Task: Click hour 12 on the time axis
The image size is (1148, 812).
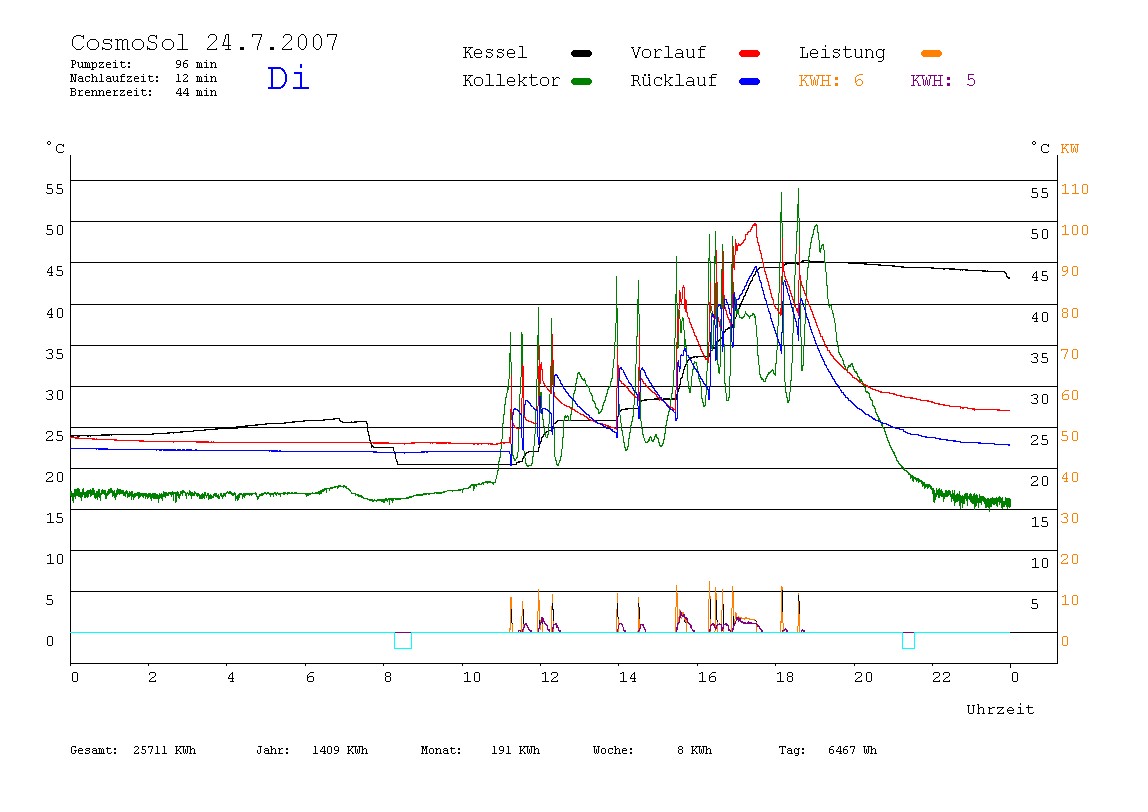Action: pos(550,677)
